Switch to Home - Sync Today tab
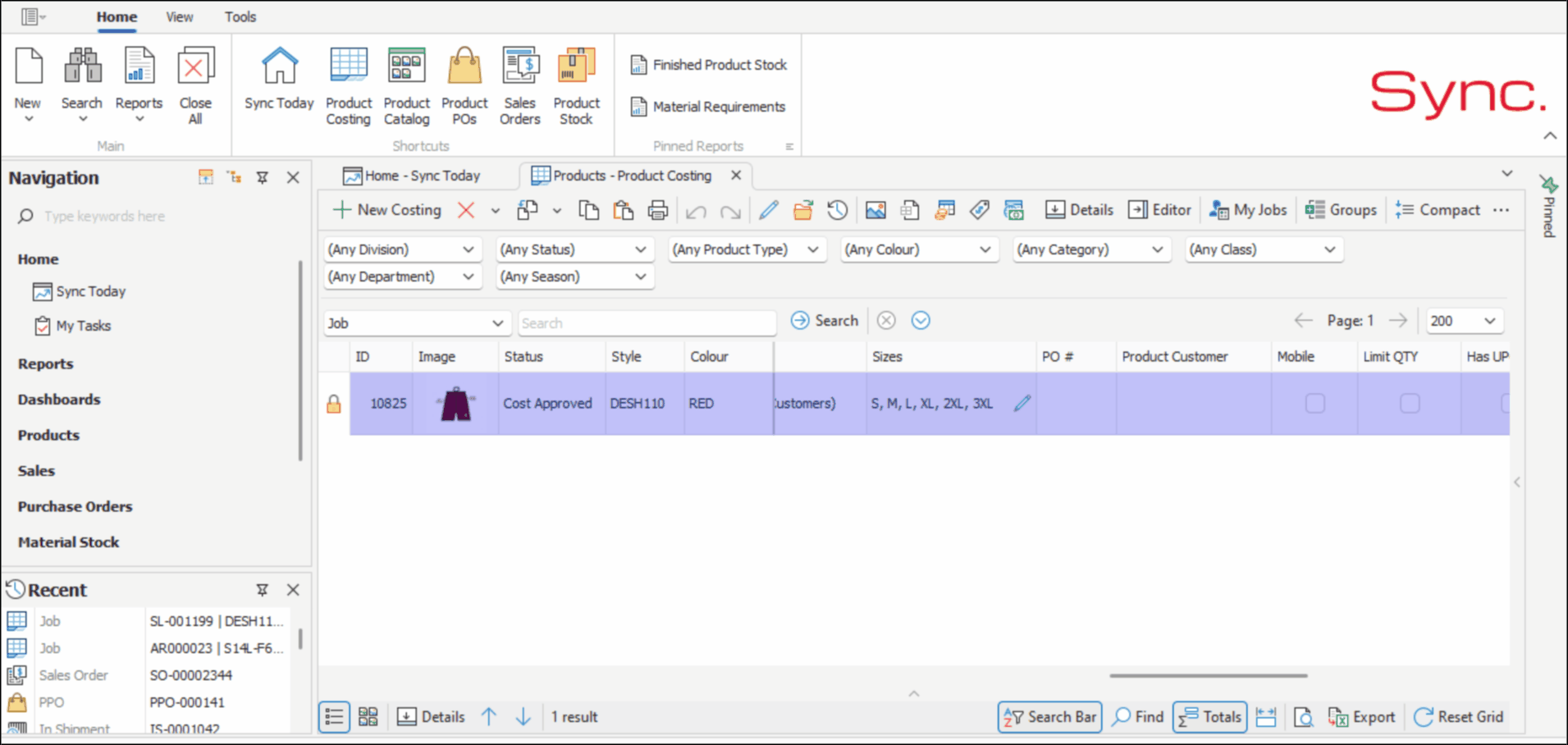1568x745 pixels. click(412, 176)
